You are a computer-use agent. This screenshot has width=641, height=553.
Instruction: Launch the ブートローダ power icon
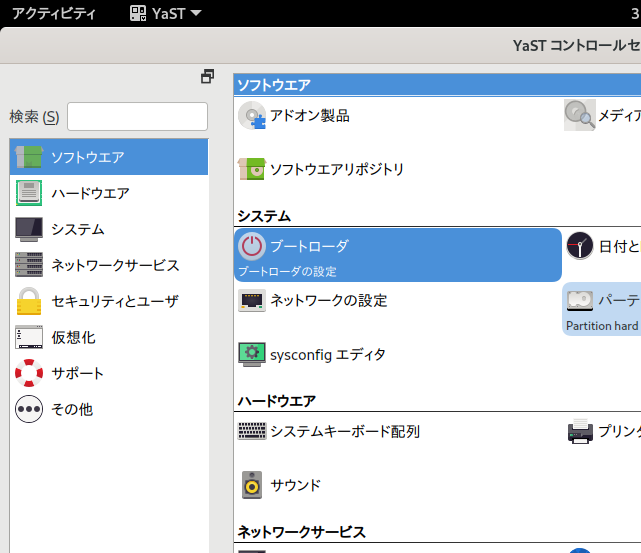252,246
